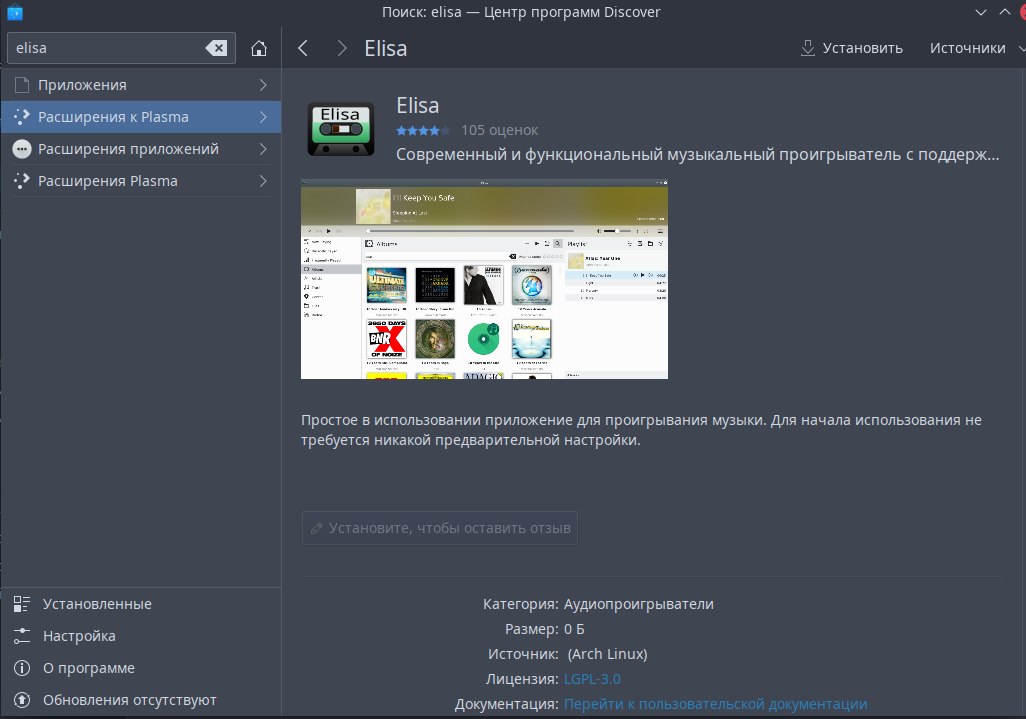The height and width of the screenshot is (719, 1026).
Task: Click the titlebar keep-above up arrow
Action: click(x=1004, y=12)
